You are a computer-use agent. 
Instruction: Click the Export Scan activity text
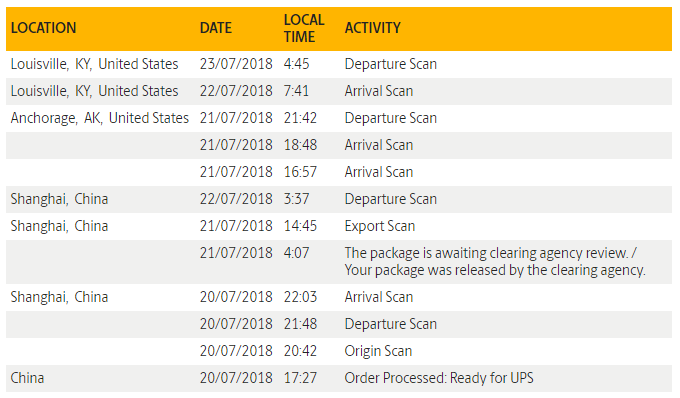380,226
